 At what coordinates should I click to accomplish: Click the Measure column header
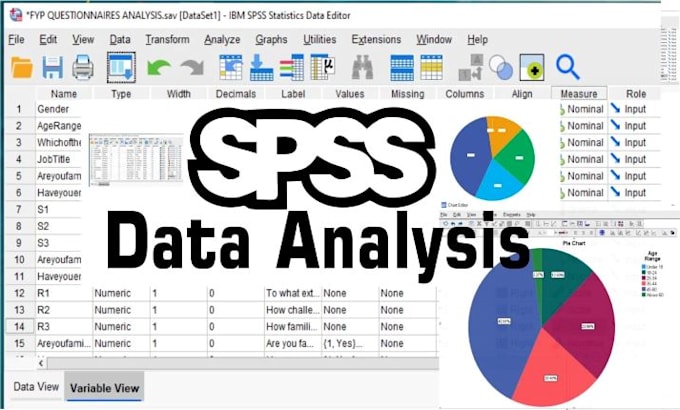(x=579, y=94)
